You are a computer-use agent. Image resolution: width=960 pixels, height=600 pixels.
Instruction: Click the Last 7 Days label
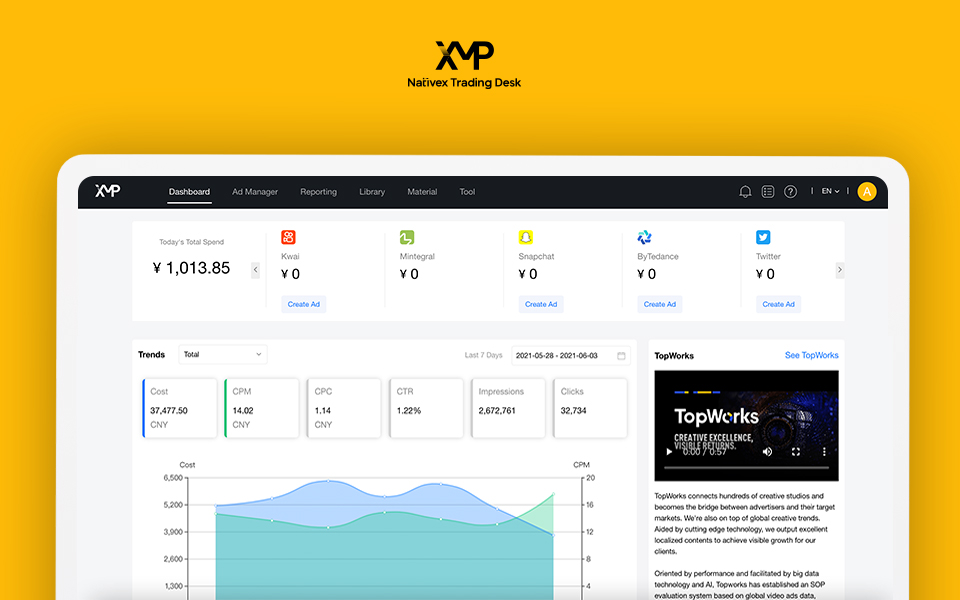coord(483,355)
